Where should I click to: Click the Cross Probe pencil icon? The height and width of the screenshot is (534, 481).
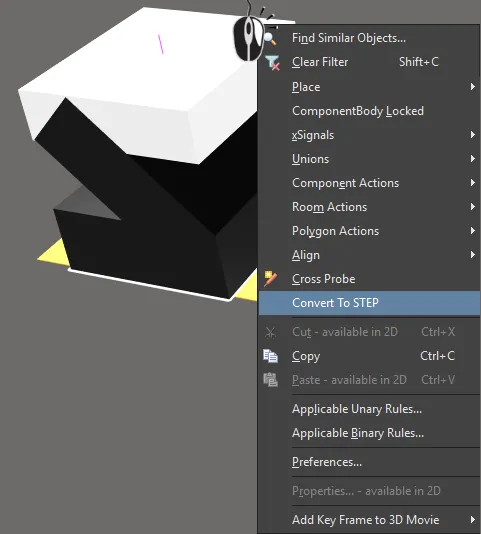click(270, 279)
